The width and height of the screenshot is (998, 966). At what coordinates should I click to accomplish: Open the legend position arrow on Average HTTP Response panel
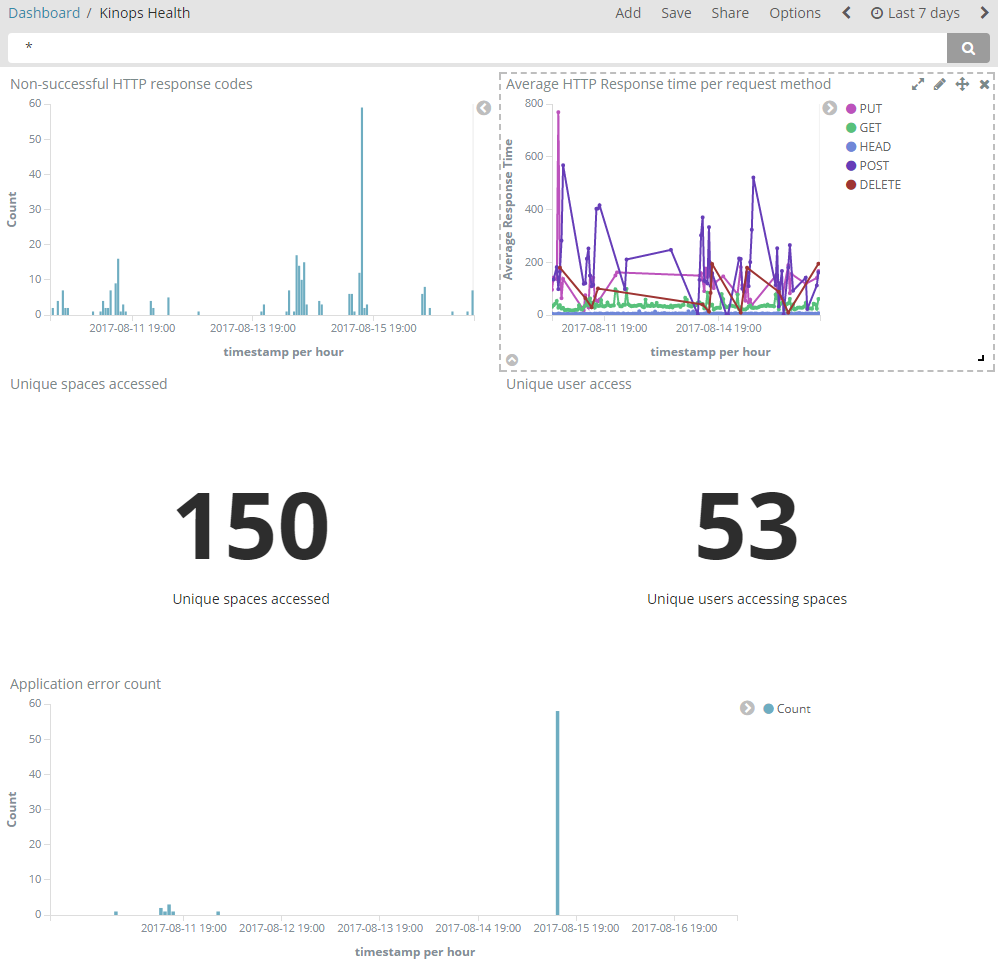click(x=829, y=107)
